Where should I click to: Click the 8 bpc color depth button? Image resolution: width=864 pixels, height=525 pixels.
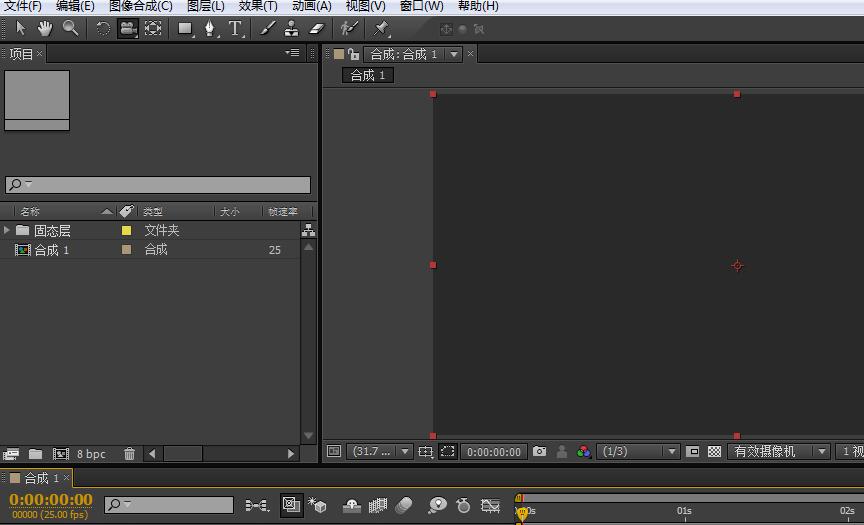pos(91,454)
